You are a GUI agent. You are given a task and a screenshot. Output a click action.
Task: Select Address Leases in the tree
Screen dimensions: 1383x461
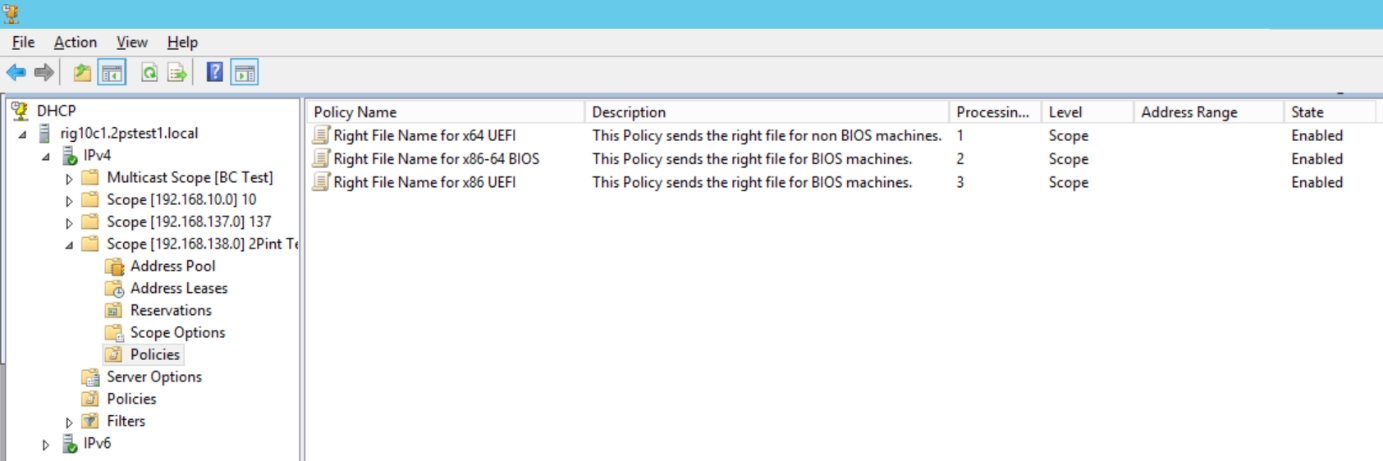tap(178, 288)
